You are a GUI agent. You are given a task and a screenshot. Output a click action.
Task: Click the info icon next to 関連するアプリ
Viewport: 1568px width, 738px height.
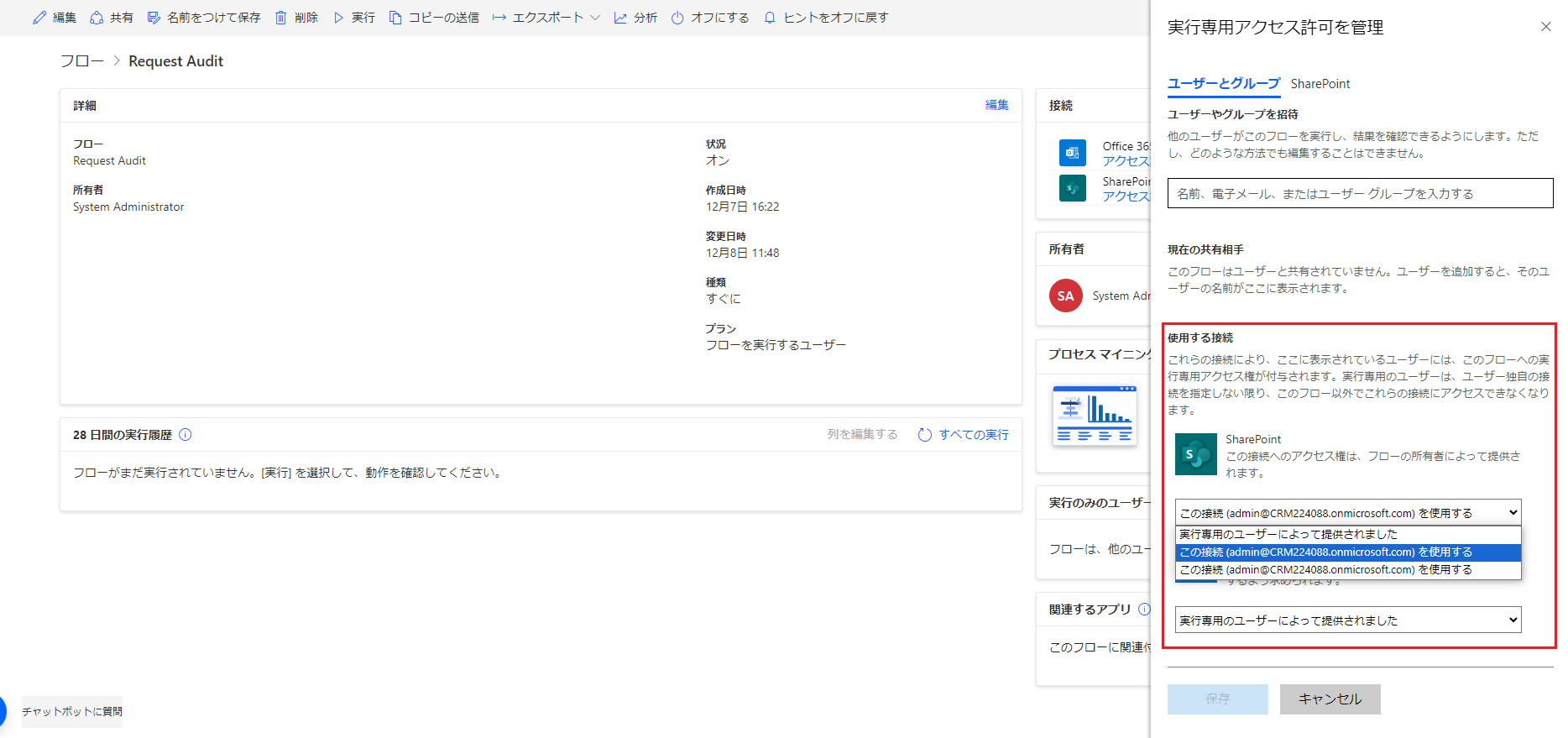point(1143,609)
